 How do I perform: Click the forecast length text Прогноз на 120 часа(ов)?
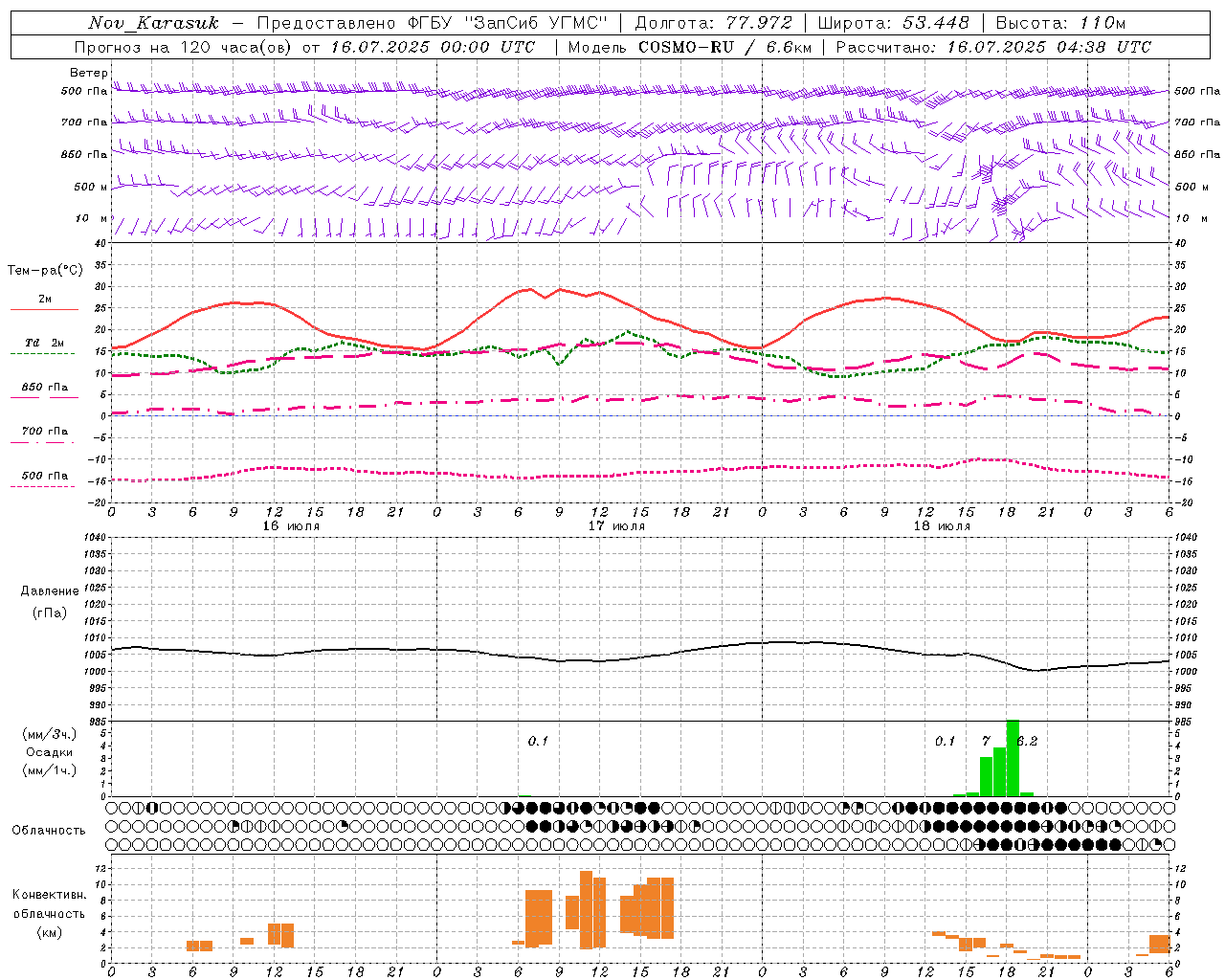(x=184, y=47)
